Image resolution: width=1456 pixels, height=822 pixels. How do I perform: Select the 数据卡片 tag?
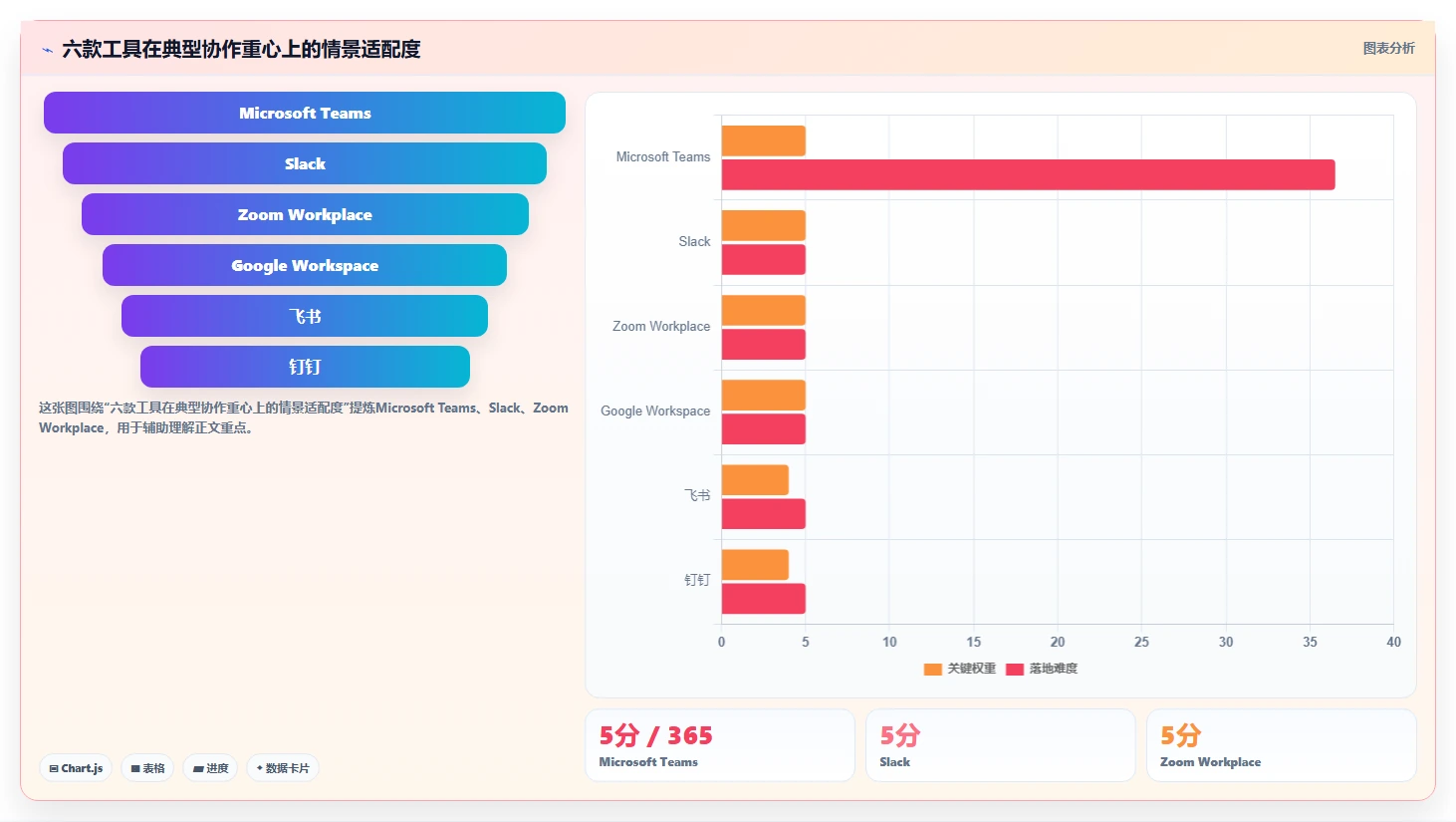(x=283, y=768)
